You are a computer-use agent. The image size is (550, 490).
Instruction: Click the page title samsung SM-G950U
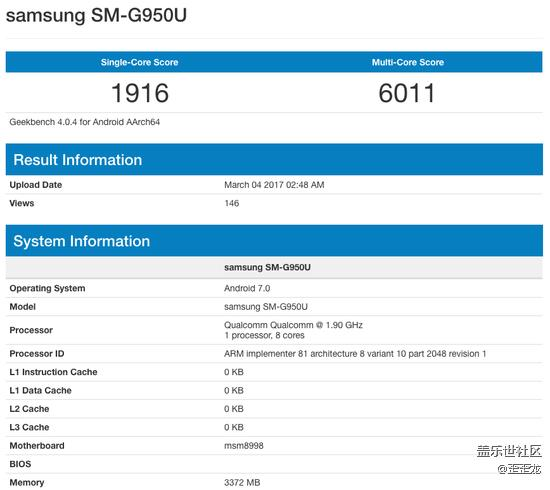(x=96, y=15)
